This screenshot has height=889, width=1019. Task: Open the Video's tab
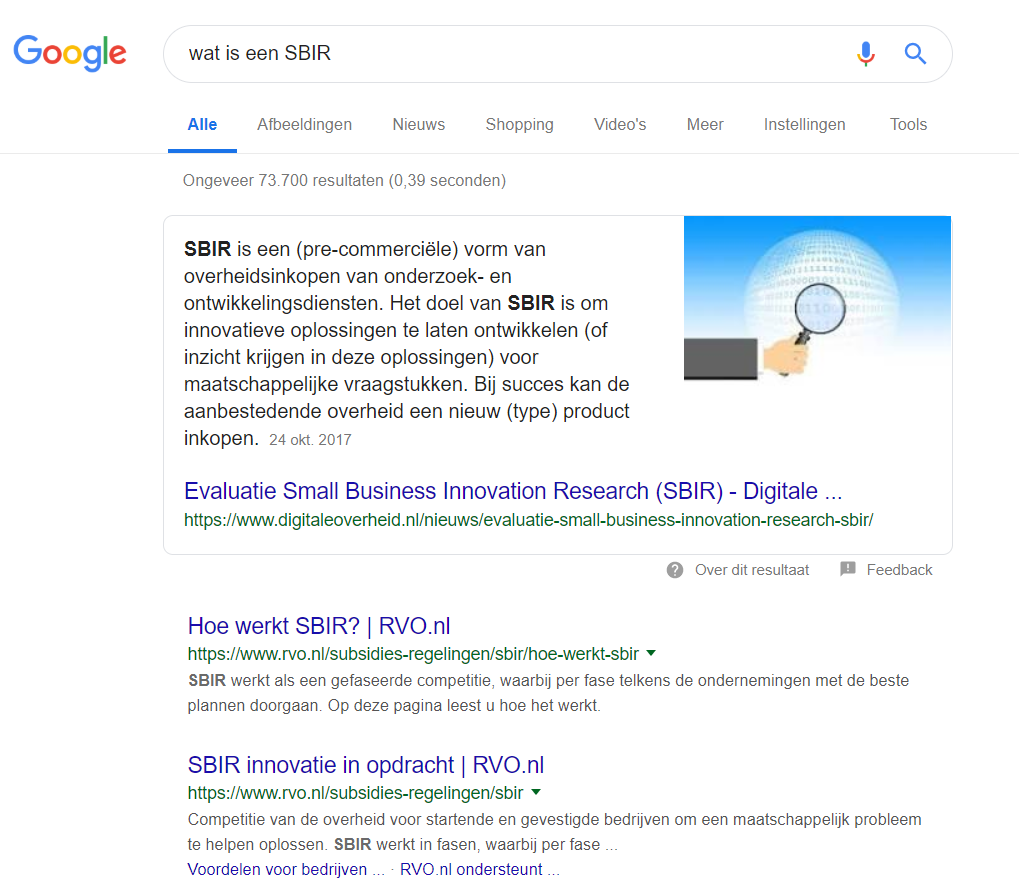point(620,124)
